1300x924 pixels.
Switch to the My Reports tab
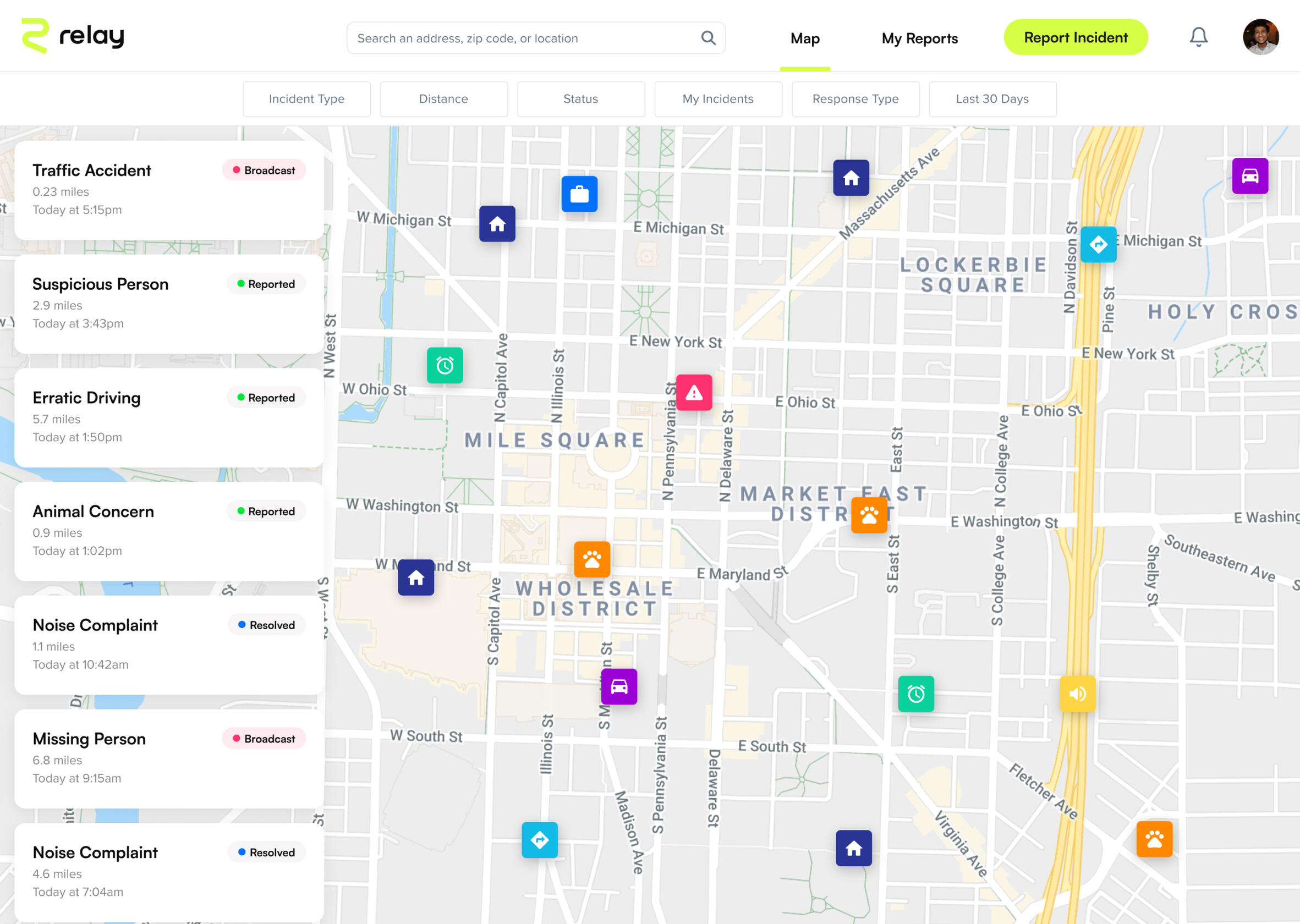(919, 38)
